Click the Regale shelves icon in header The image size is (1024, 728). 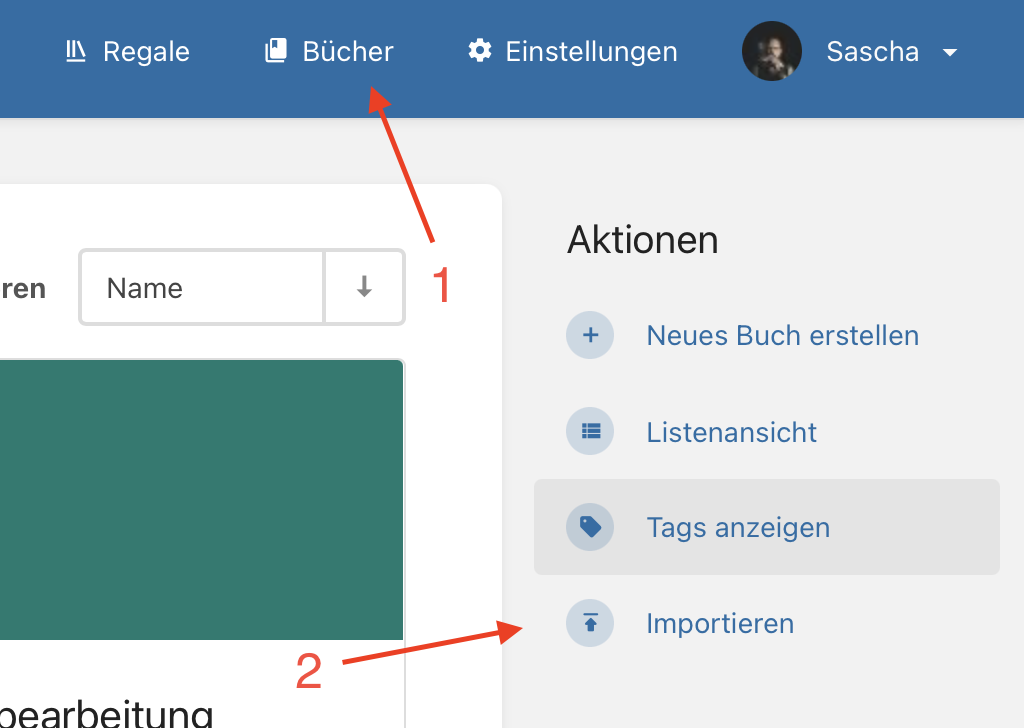click(x=76, y=51)
